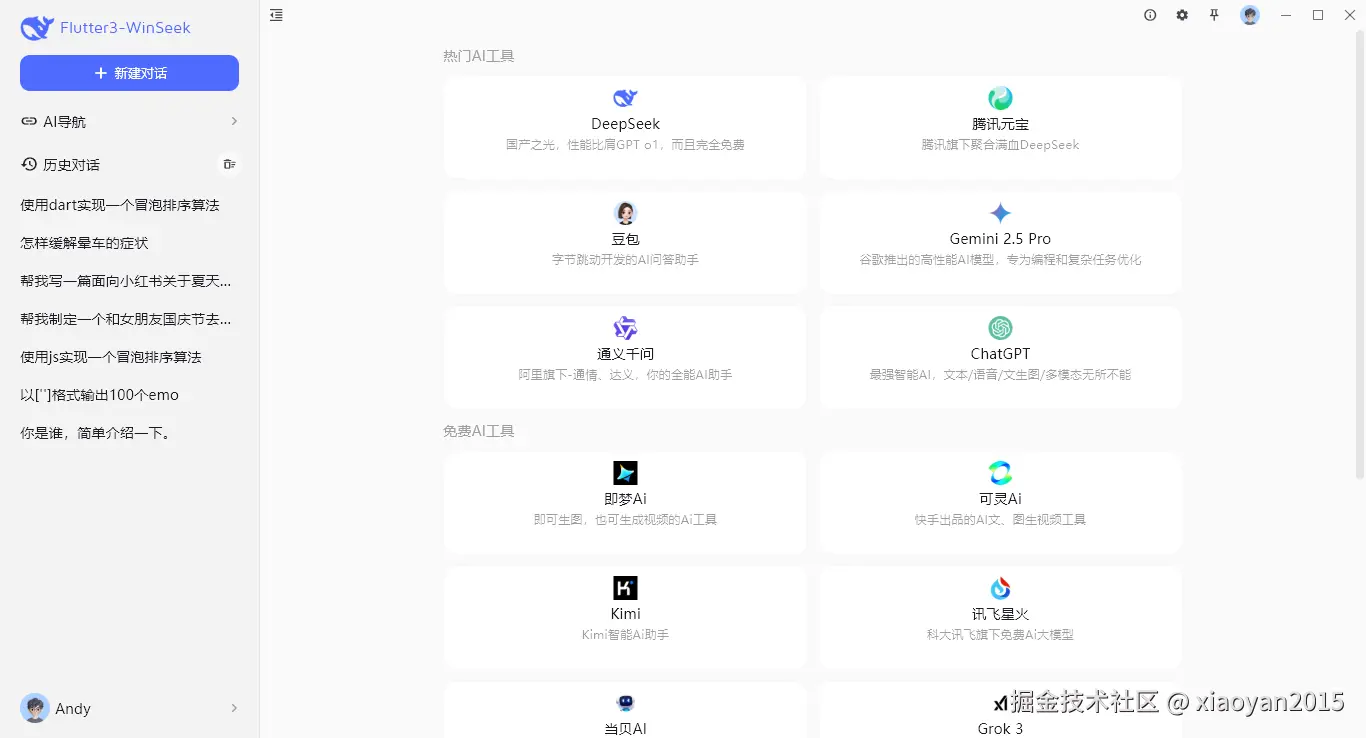Click description 字节跳动开发的AI问答助手
Screen dimensions: 1366x738
[x=625, y=260]
